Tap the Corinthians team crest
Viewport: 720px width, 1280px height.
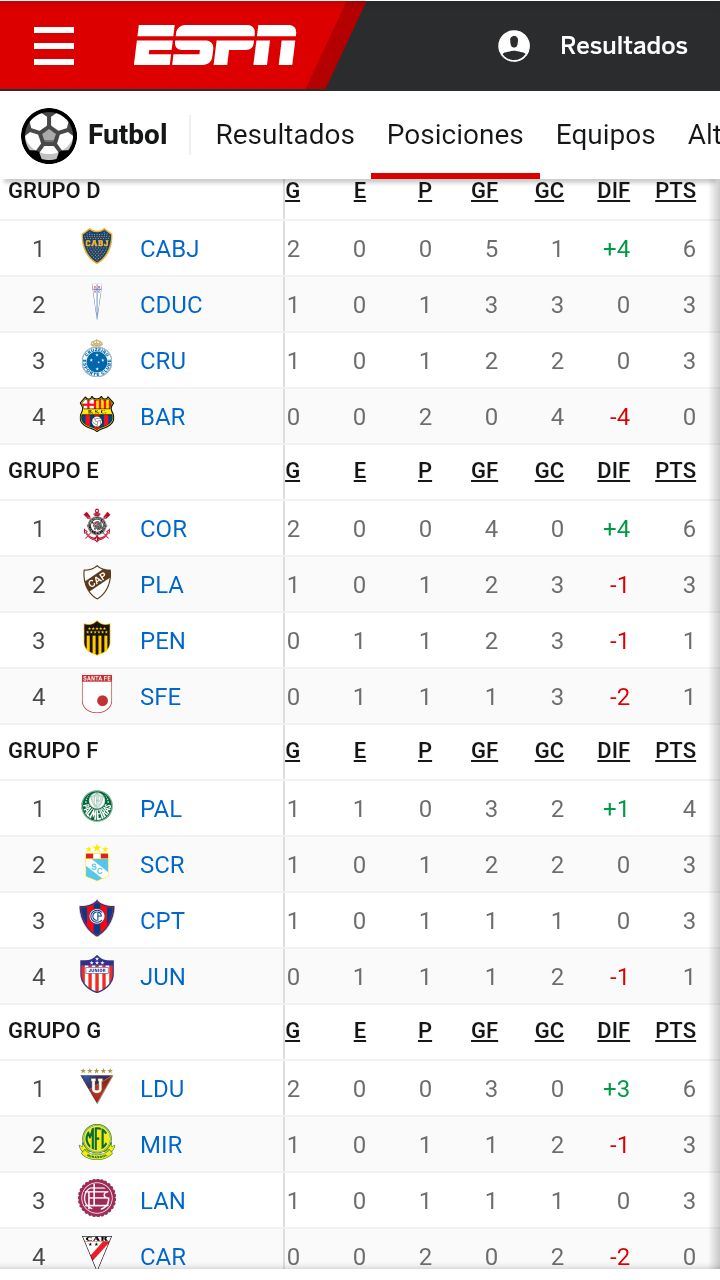pyautogui.click(x=97, y=527)
